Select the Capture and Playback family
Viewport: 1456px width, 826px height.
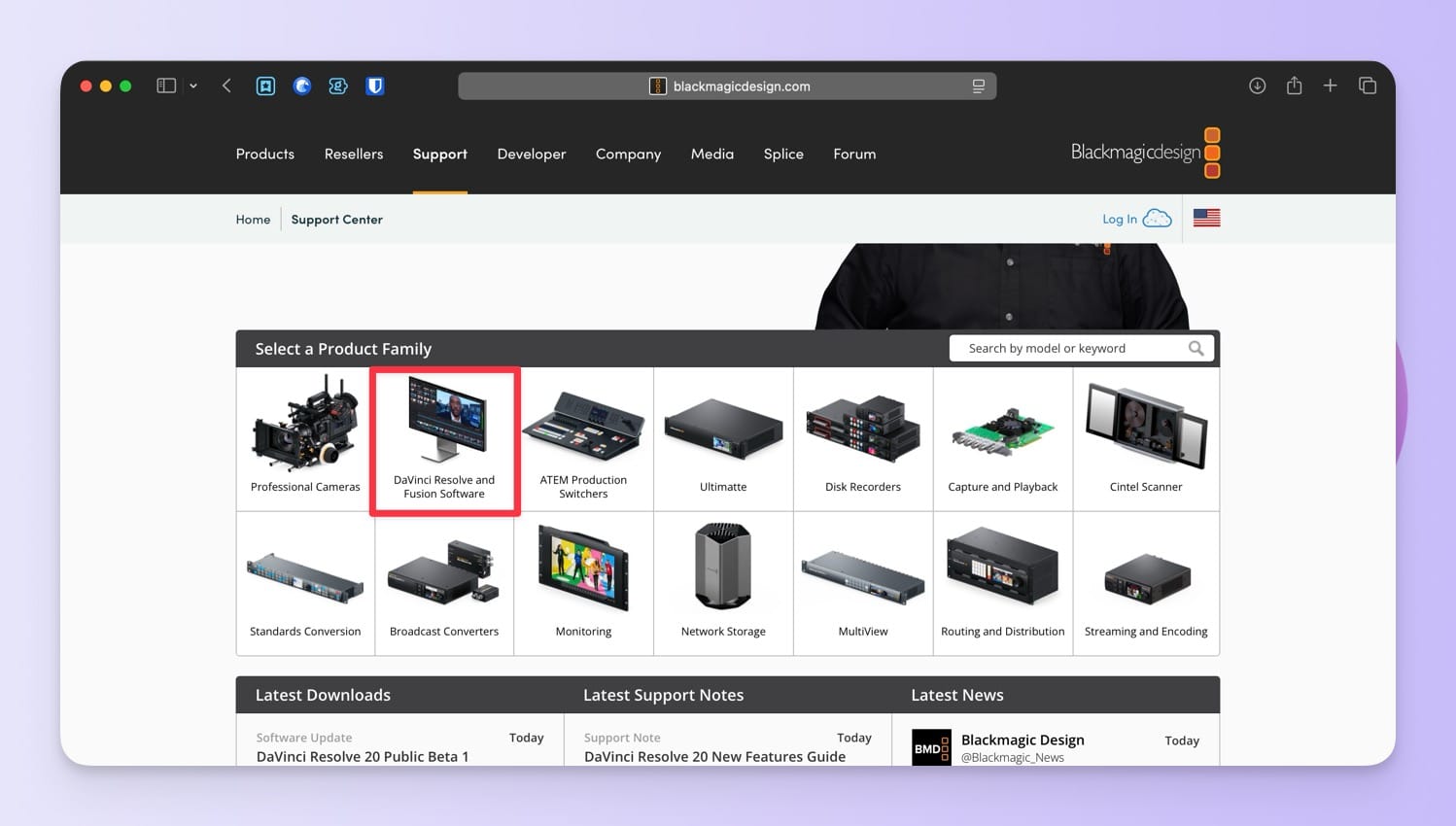click(x=1003, y=439)
